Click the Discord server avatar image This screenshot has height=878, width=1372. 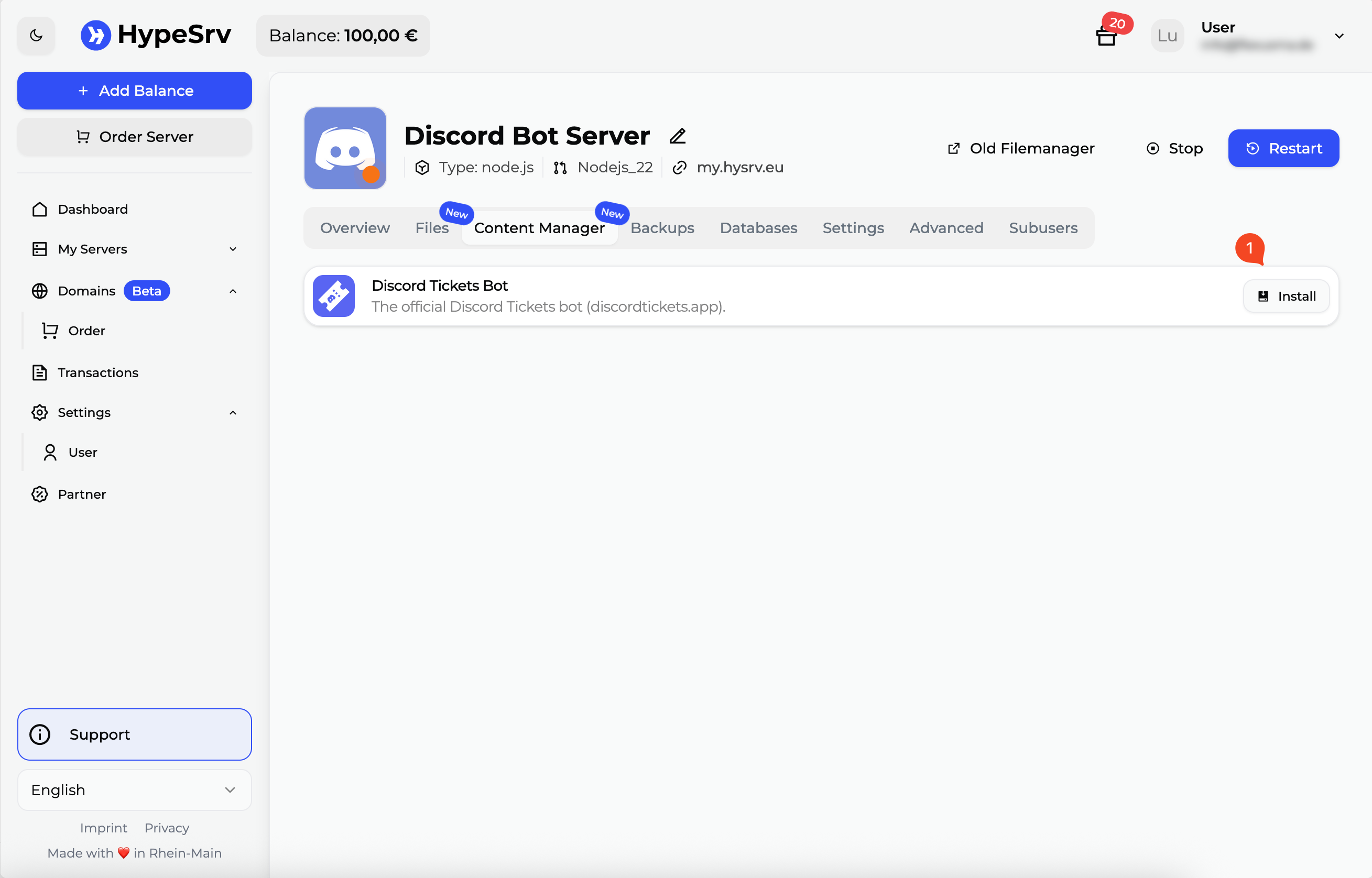coord(345,148)
